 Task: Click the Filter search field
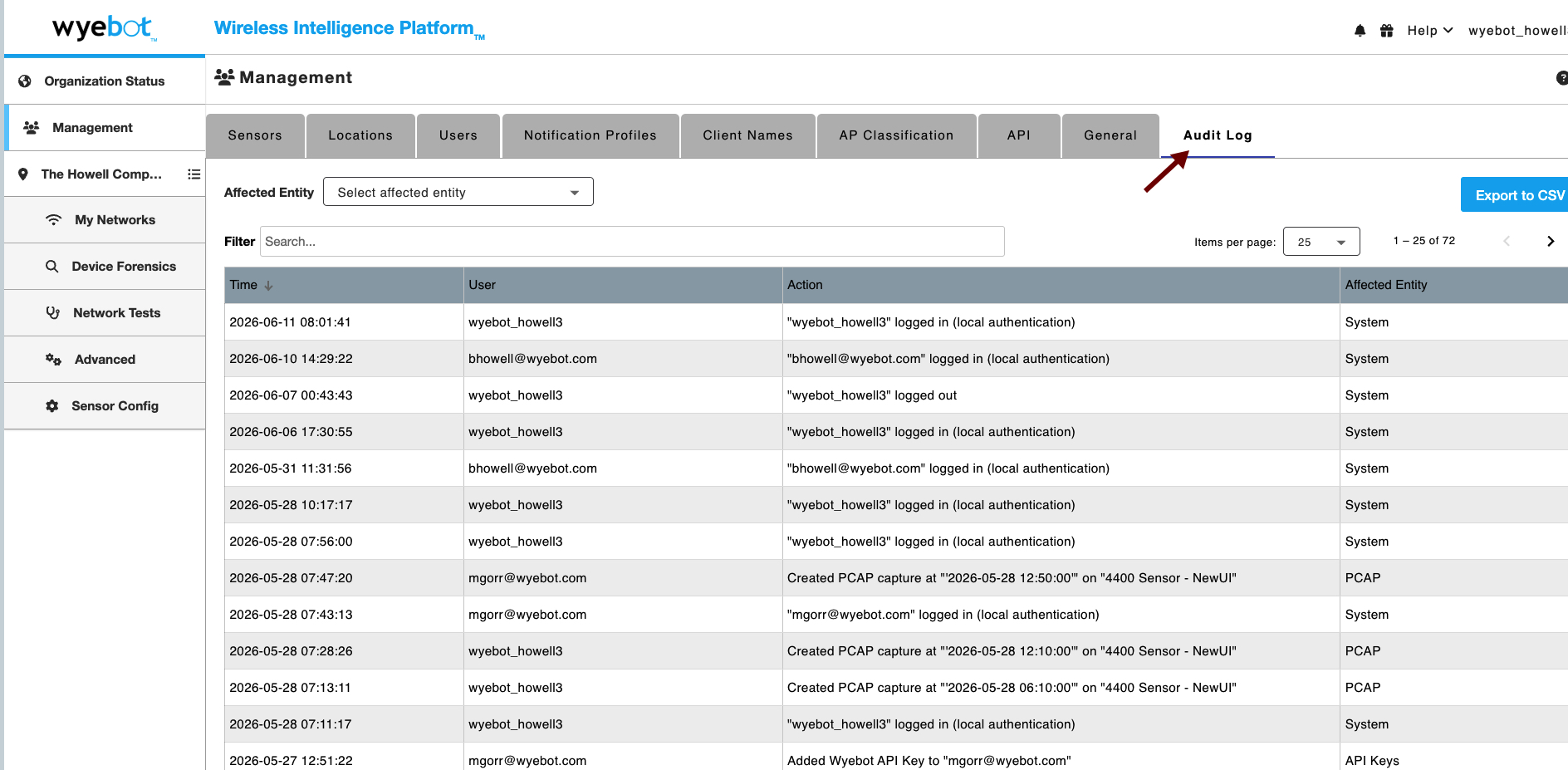tap(632, 242)
